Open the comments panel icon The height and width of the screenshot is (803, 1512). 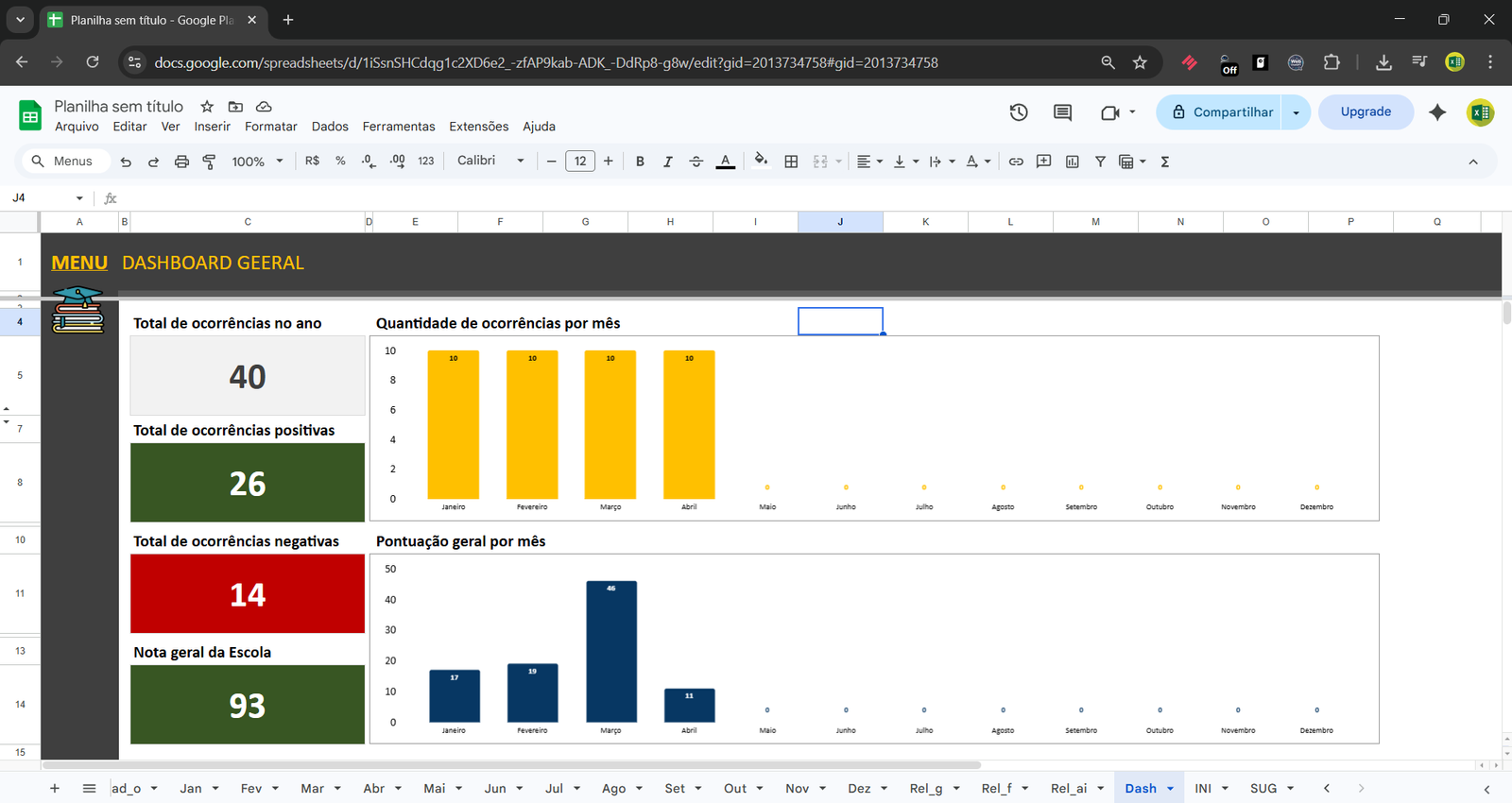coord(1063,112)
